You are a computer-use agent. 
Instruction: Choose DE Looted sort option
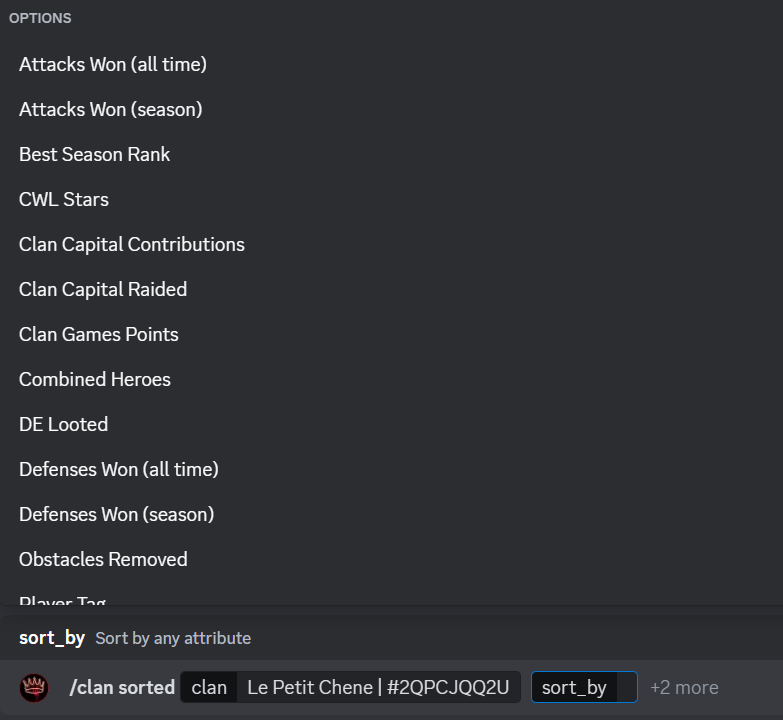(64, 425)
